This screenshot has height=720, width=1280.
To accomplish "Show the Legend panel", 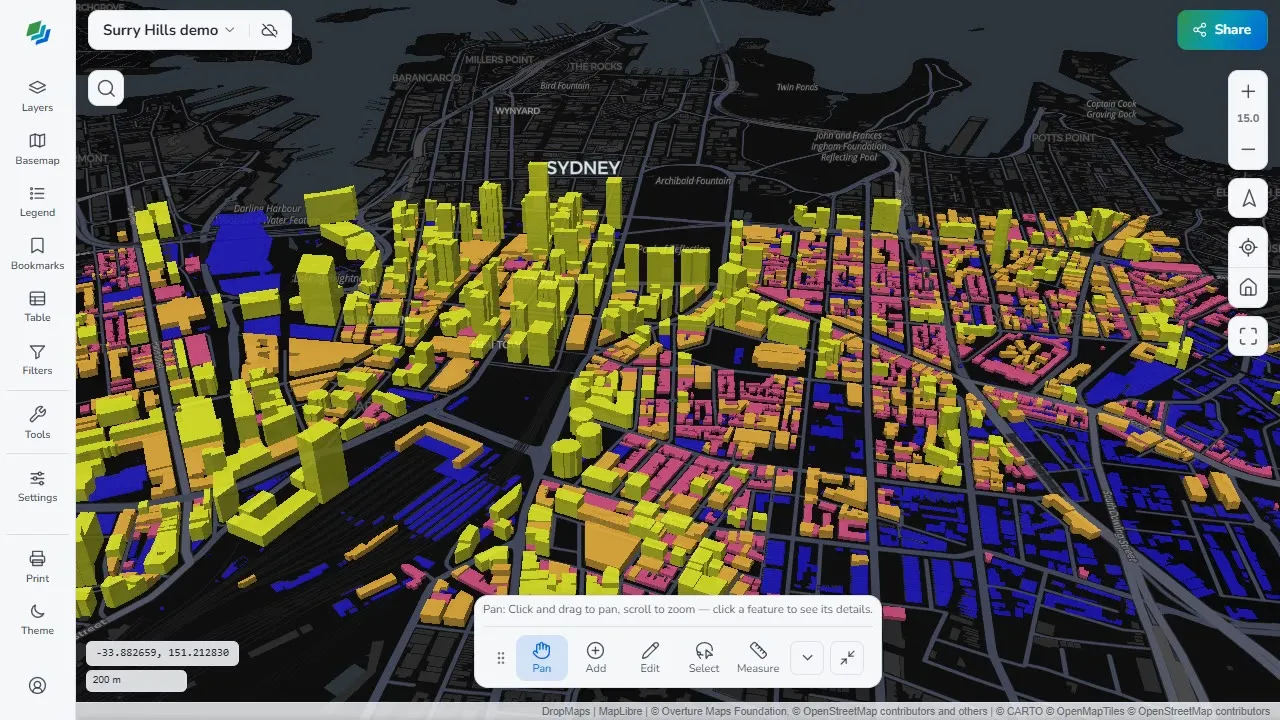I will click(x=37, y=201).
